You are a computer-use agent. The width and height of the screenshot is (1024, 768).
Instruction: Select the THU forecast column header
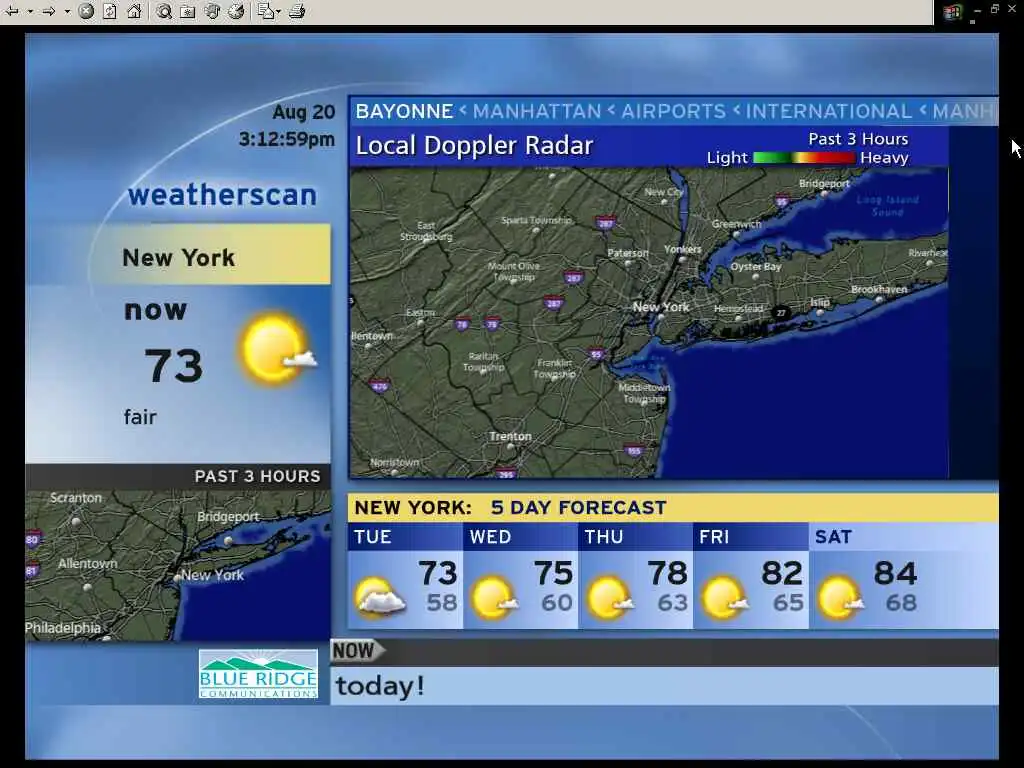click(x=635, y=537)
